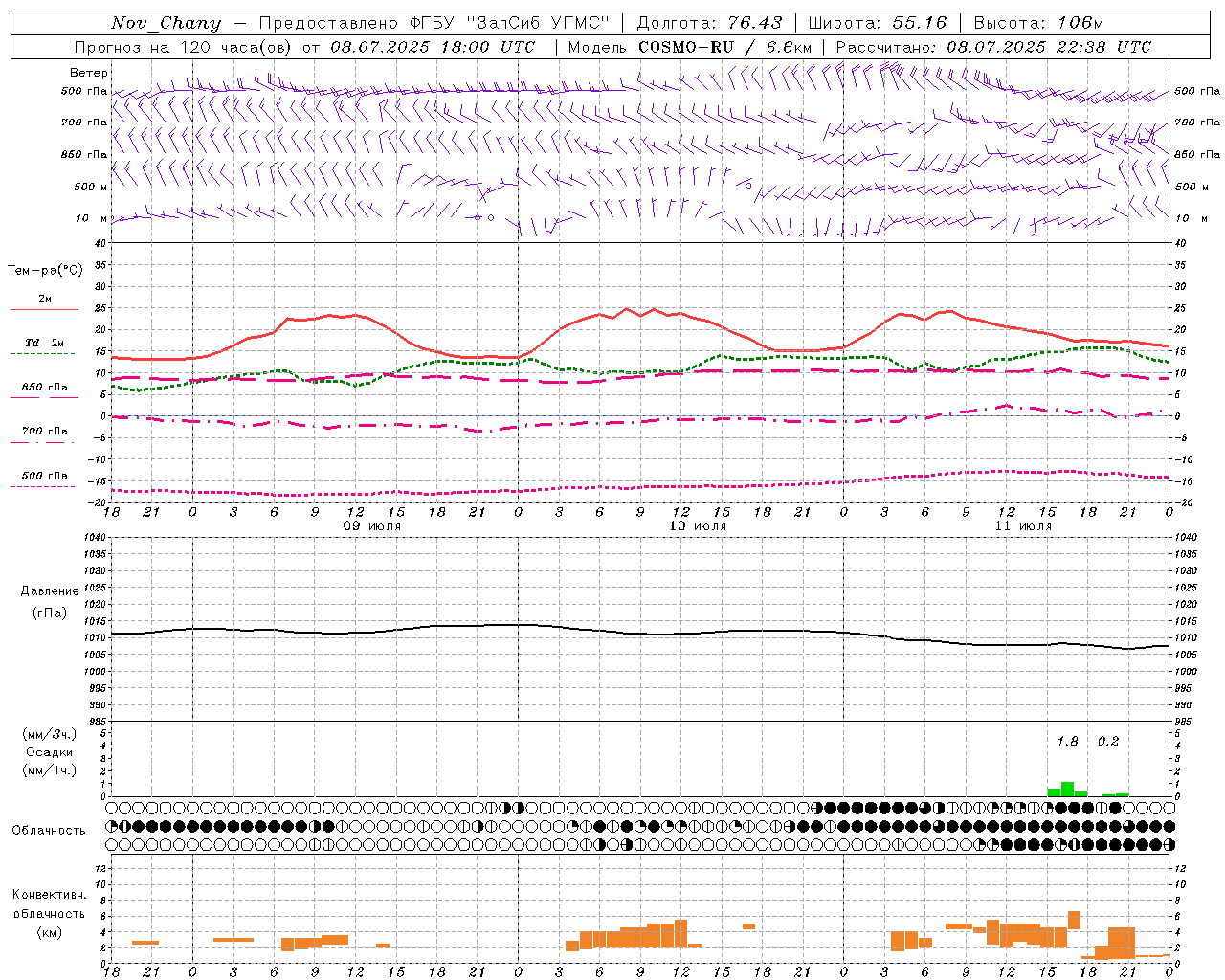Click the '09 июля' date label
Screen dimensions: 1225x980
372,526
